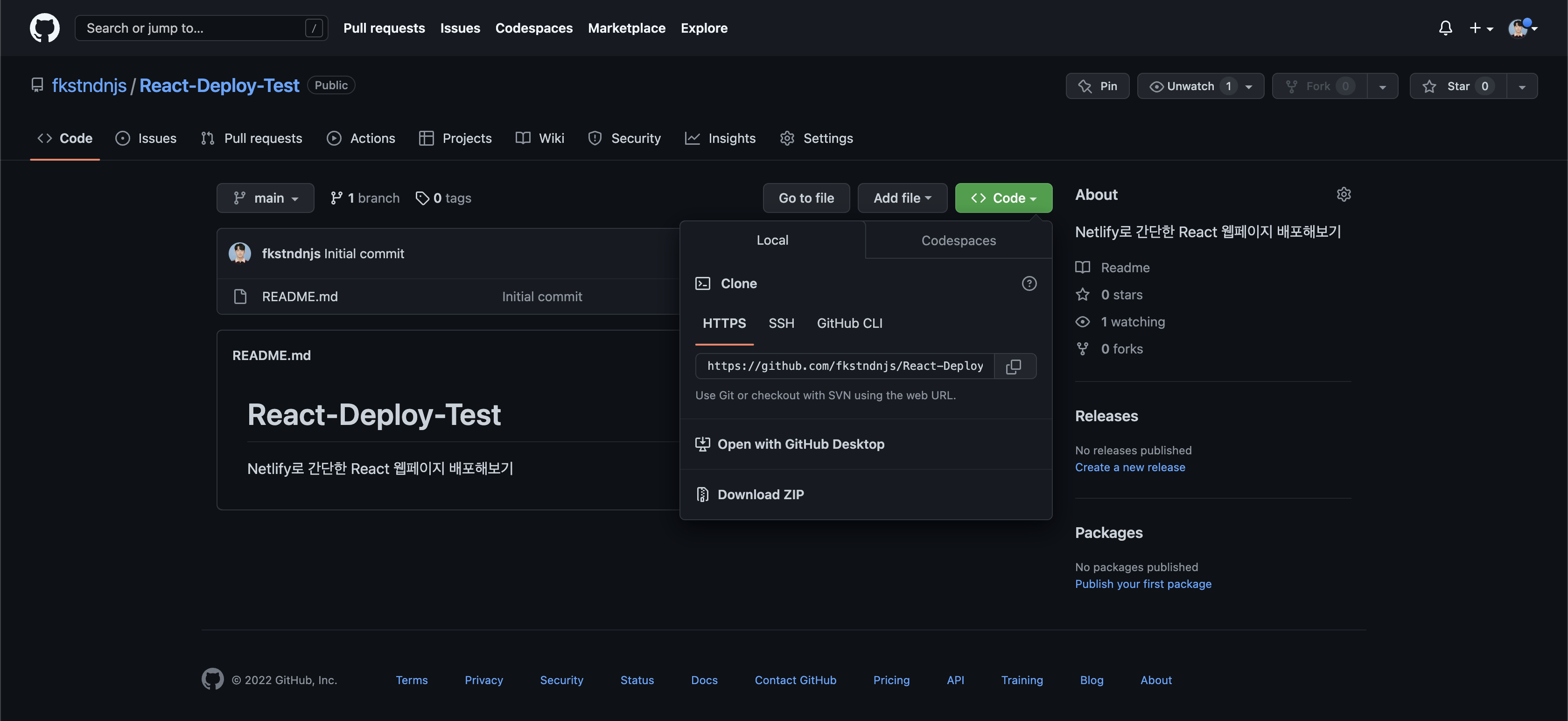Expand the Add file dropdown
This screenshot has width=1568, height=721.
[x=902, y=198]
